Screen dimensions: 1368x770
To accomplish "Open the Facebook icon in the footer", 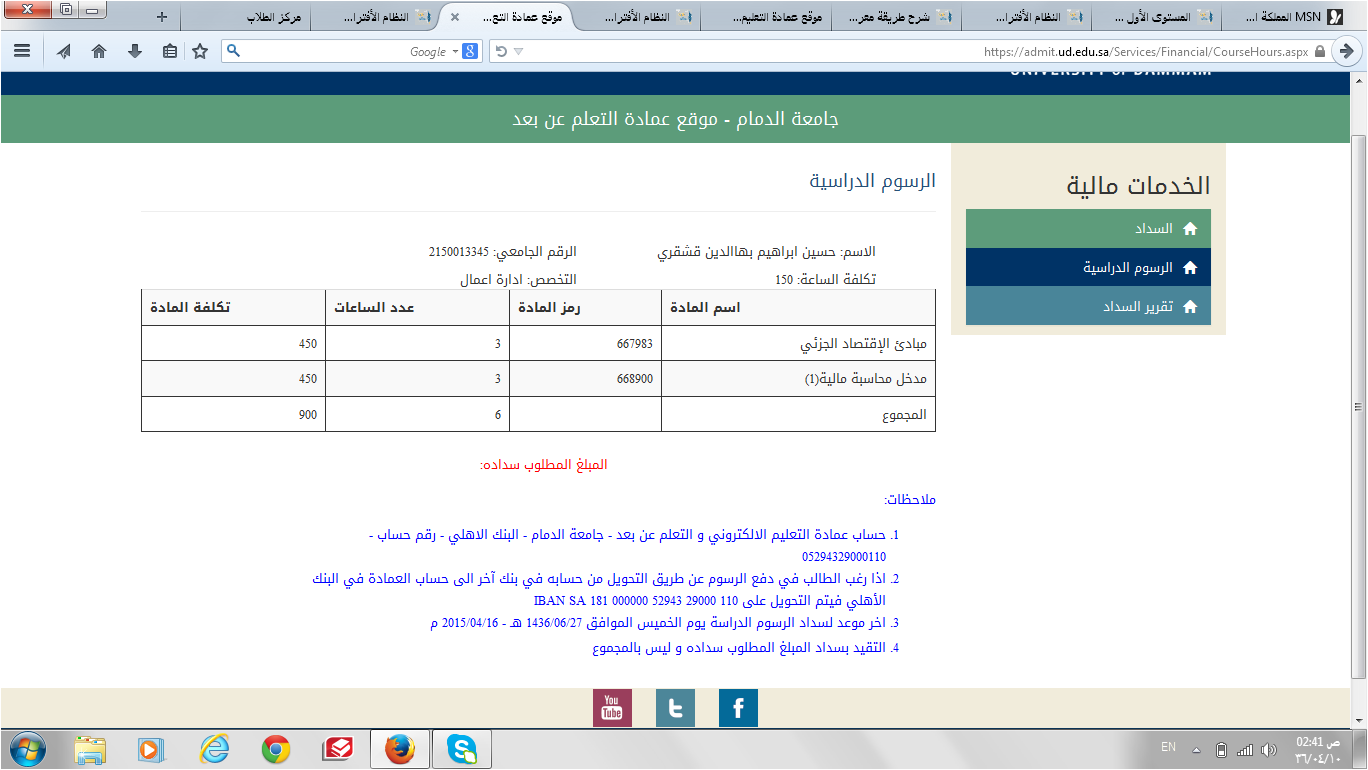I will point(738,708).
